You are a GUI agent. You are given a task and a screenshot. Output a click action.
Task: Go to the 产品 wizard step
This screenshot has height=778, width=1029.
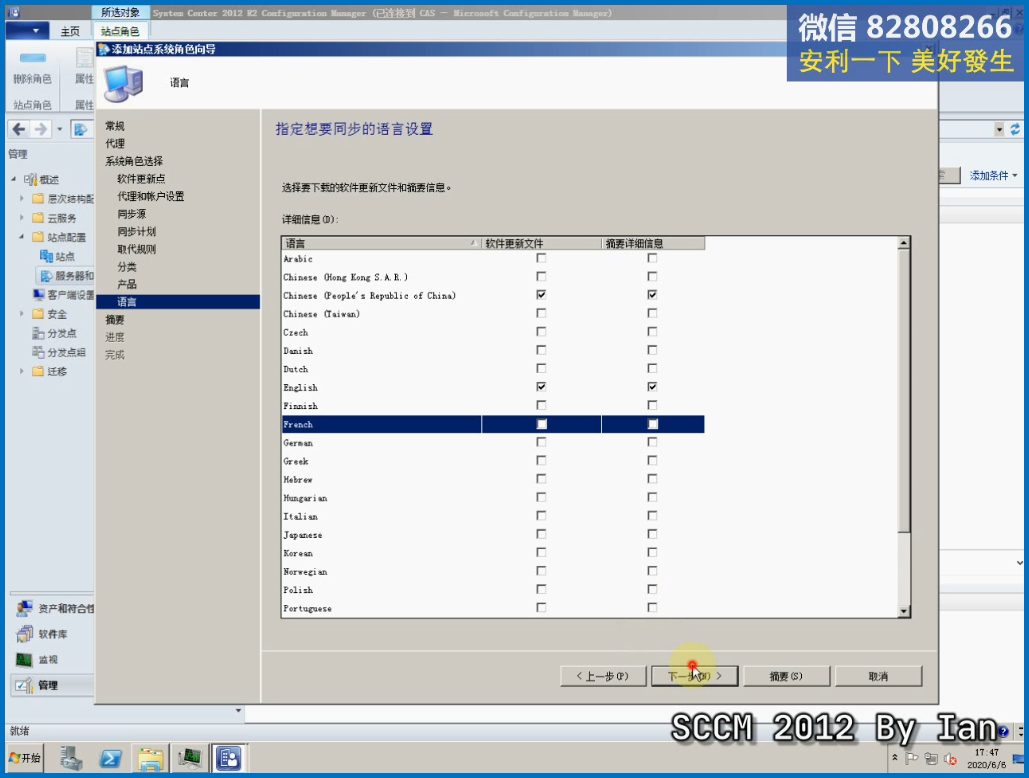click(x=127, y=284)
